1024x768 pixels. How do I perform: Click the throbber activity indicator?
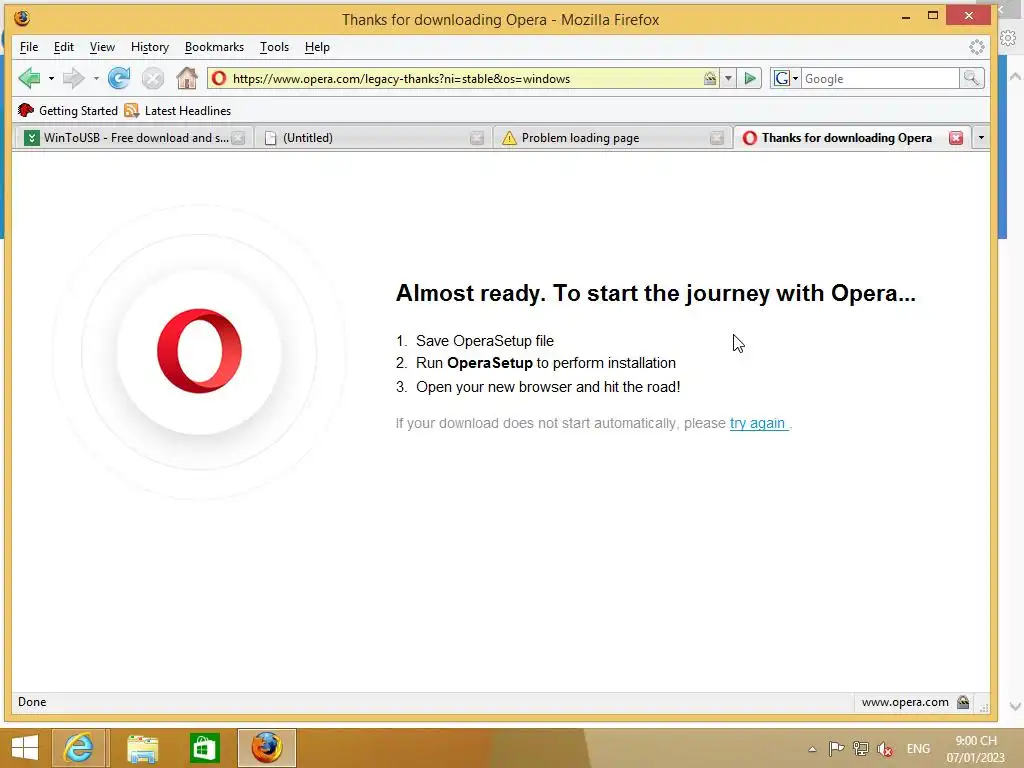(977, 47)
